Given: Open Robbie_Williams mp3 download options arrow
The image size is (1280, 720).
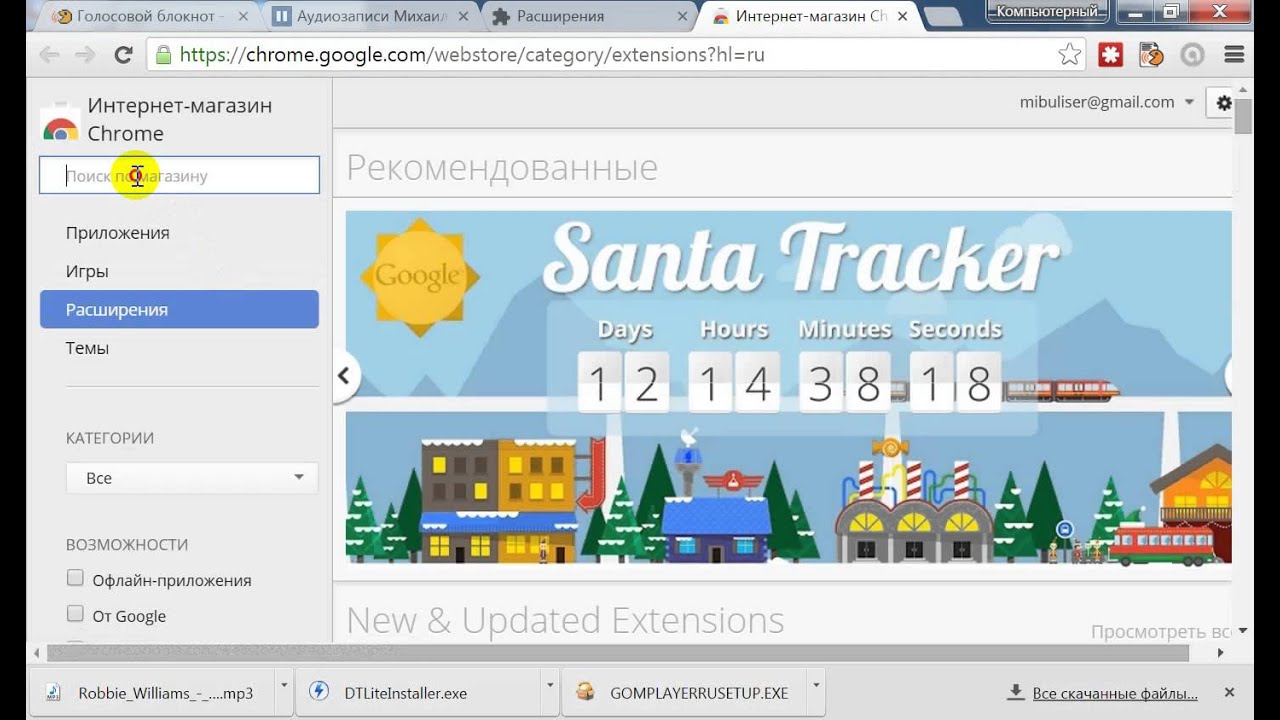Looking at the screenshot, I should click(284, 686).
